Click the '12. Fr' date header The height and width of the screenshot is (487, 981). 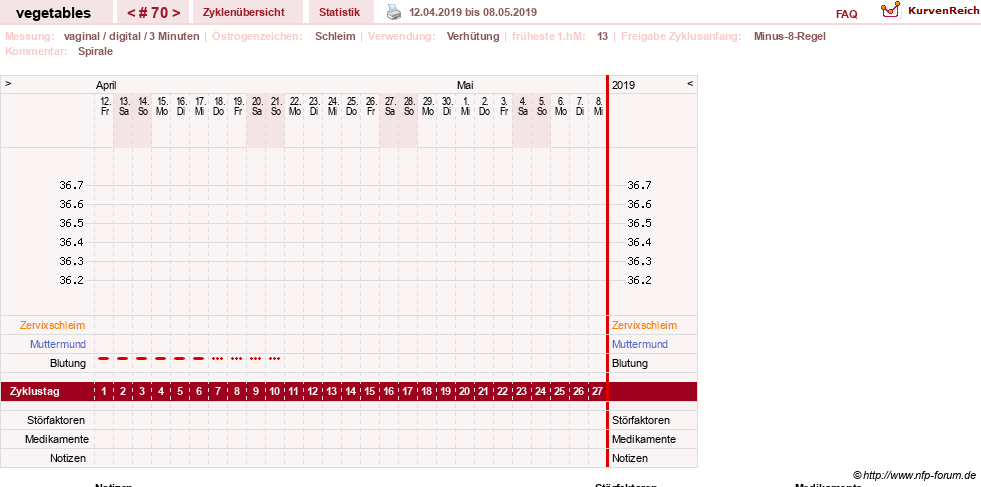tap(105, 106)
